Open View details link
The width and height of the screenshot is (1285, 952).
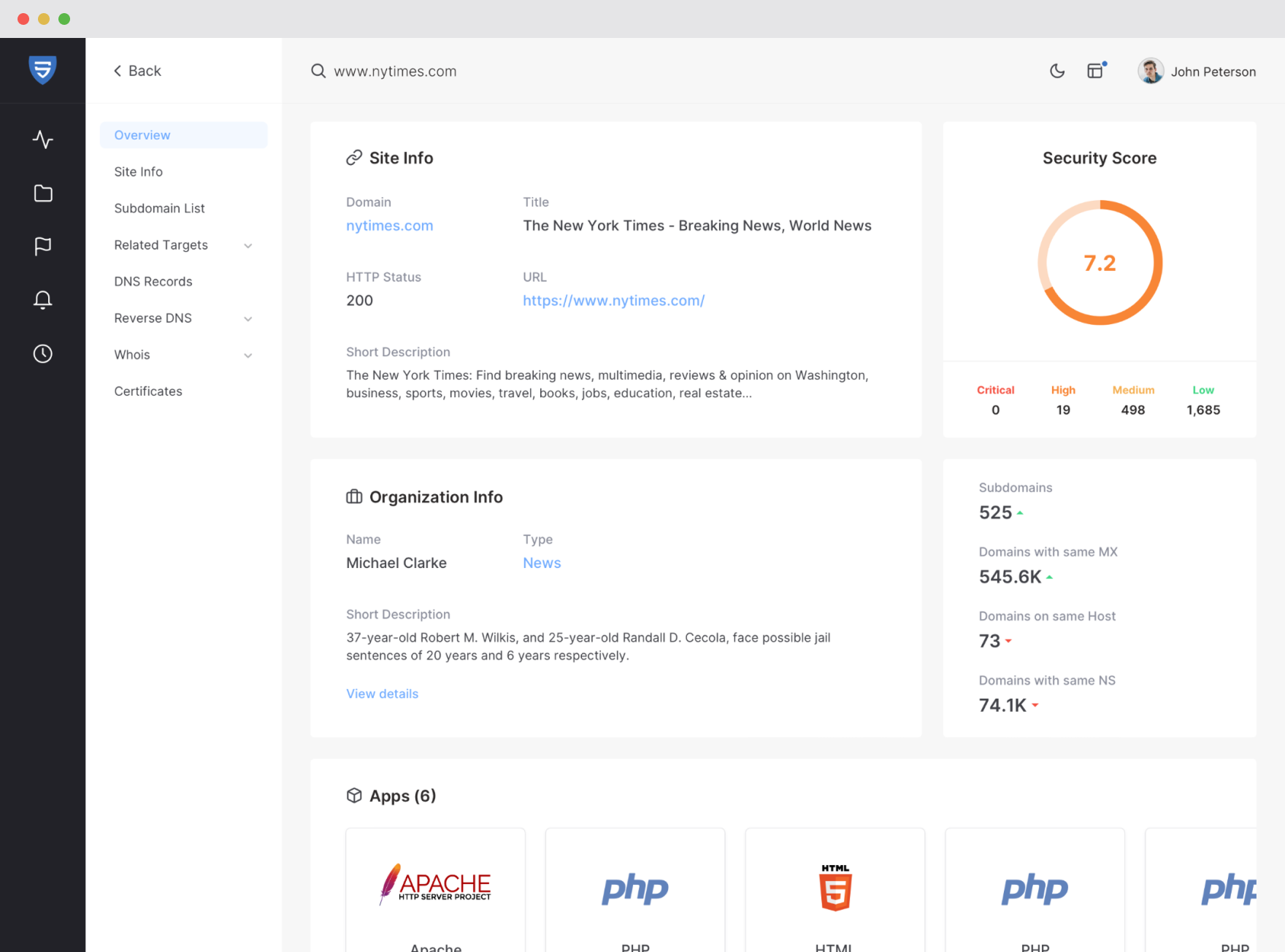[383, 694]
